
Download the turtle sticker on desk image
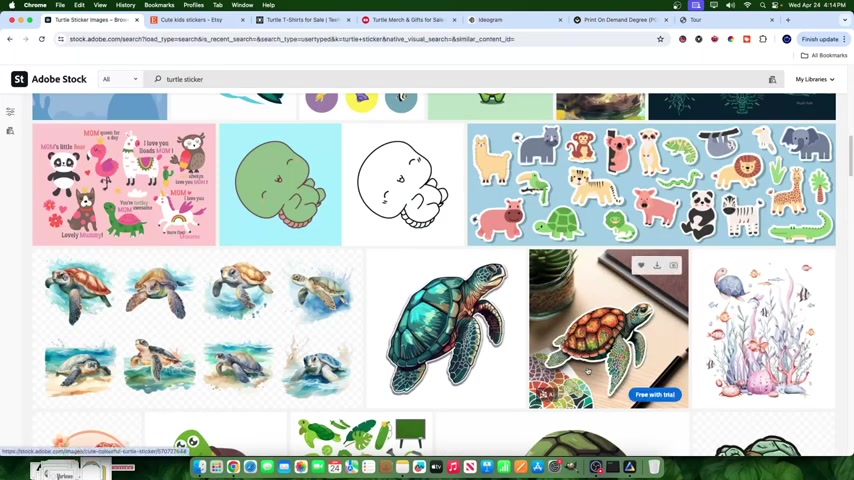(657, 265)
